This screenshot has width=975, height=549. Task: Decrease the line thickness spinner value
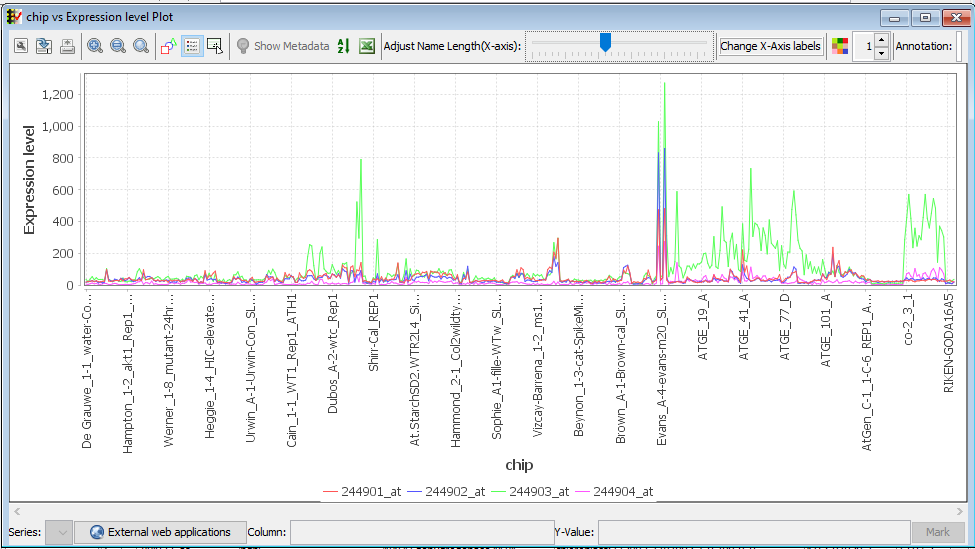click(x=881, y=52)
